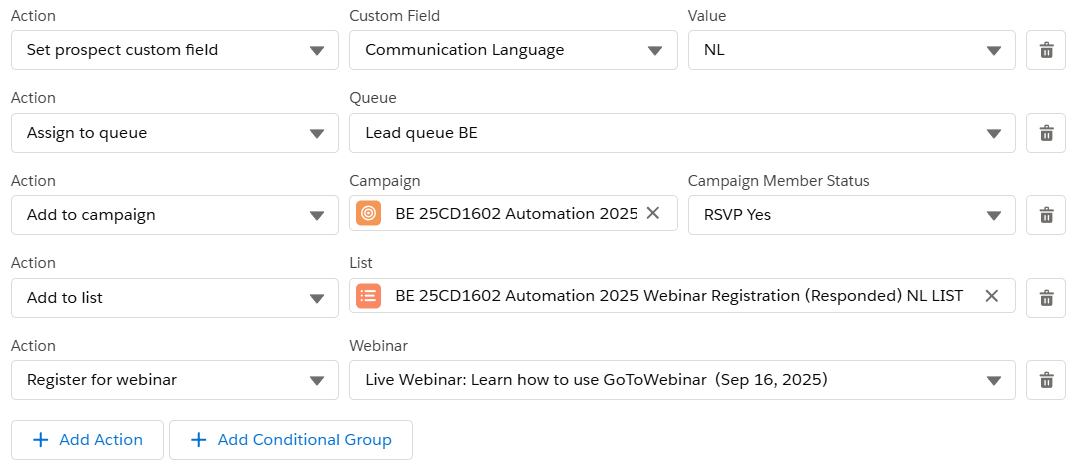Click the orange list icon
Screen dimensions: 1073x465
point(368,295)
